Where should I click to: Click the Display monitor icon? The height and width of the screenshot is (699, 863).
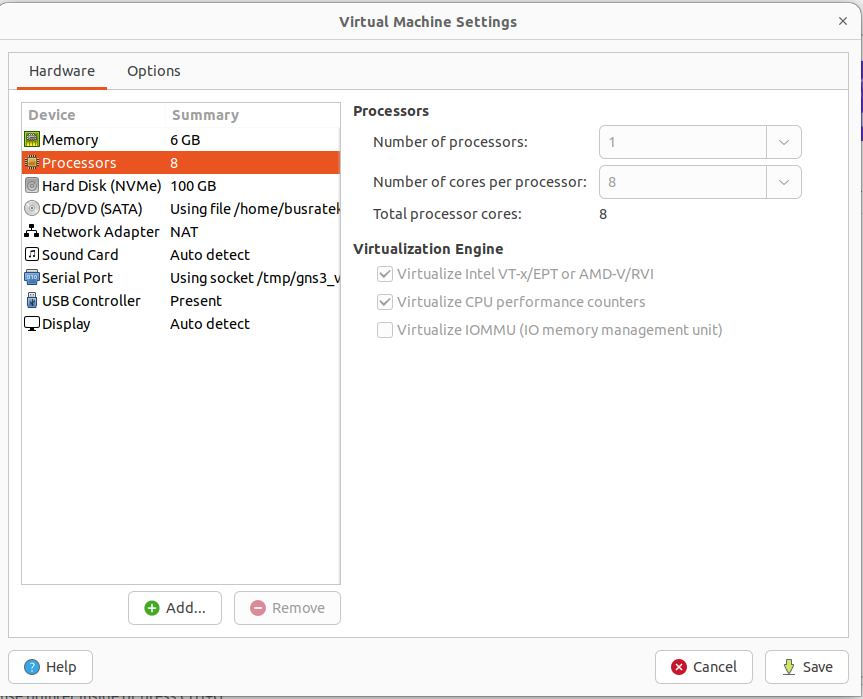pyautogui.click(x=32, y=324)
